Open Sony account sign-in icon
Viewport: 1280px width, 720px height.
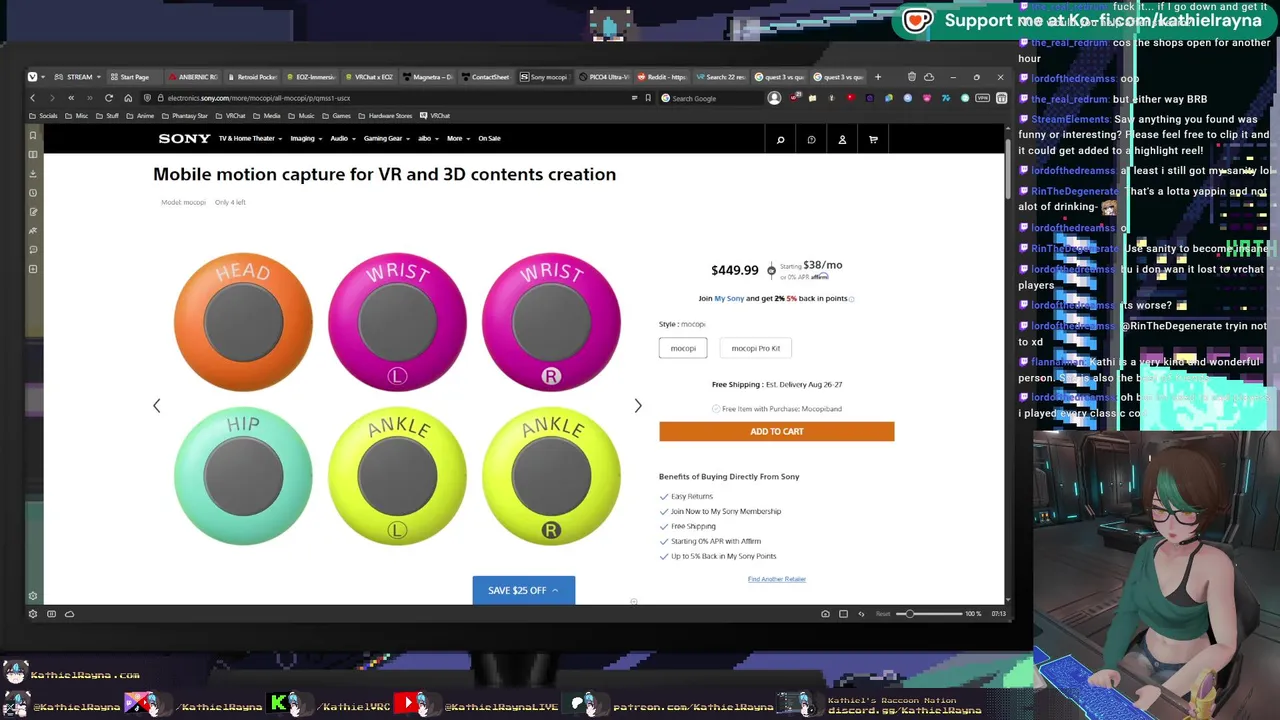click(x=842, y=139)
